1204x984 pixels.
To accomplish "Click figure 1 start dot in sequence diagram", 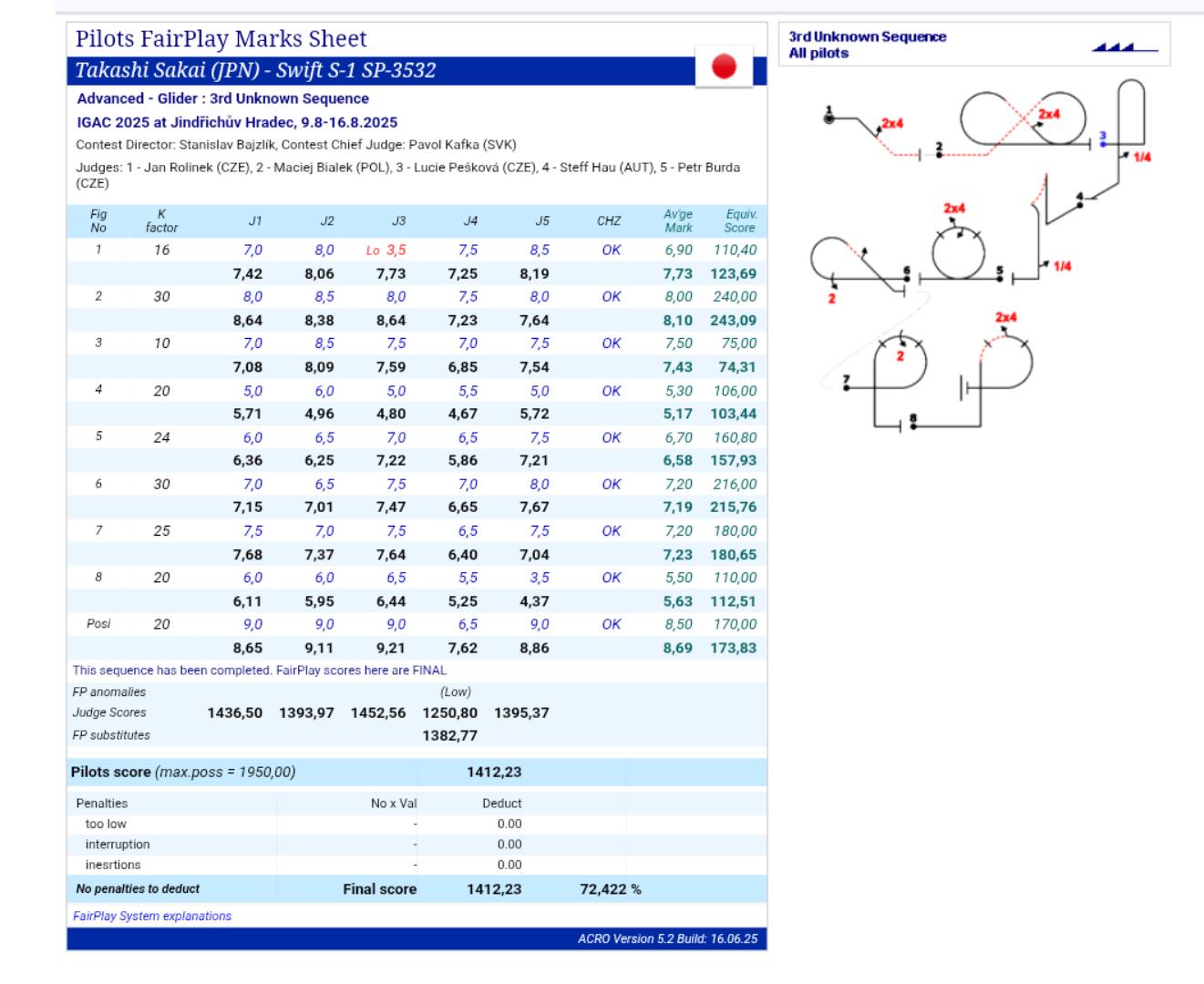I will (828, 118).
